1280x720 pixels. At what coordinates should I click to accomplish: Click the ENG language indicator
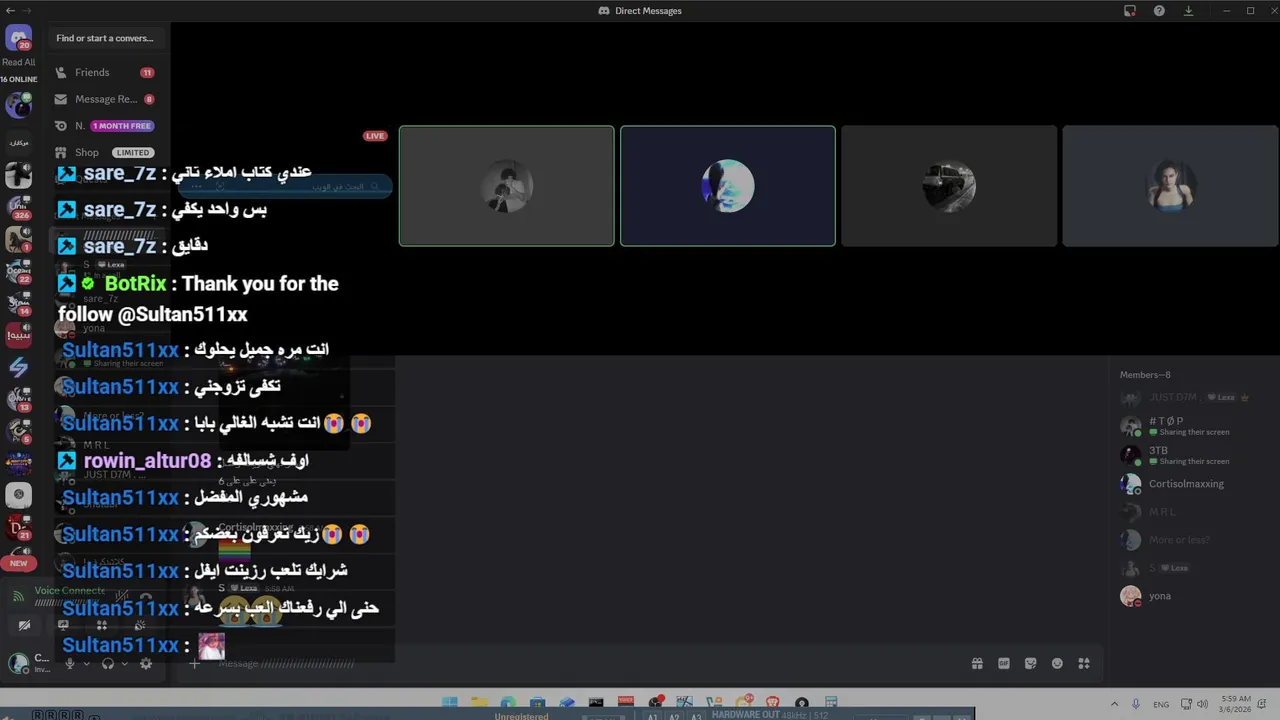[1161, 705]
